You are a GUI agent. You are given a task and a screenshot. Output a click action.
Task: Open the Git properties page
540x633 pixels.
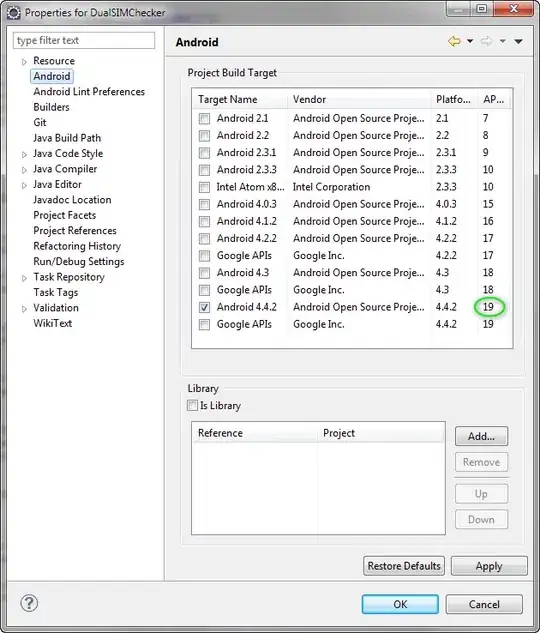click(x=40, y=122)
